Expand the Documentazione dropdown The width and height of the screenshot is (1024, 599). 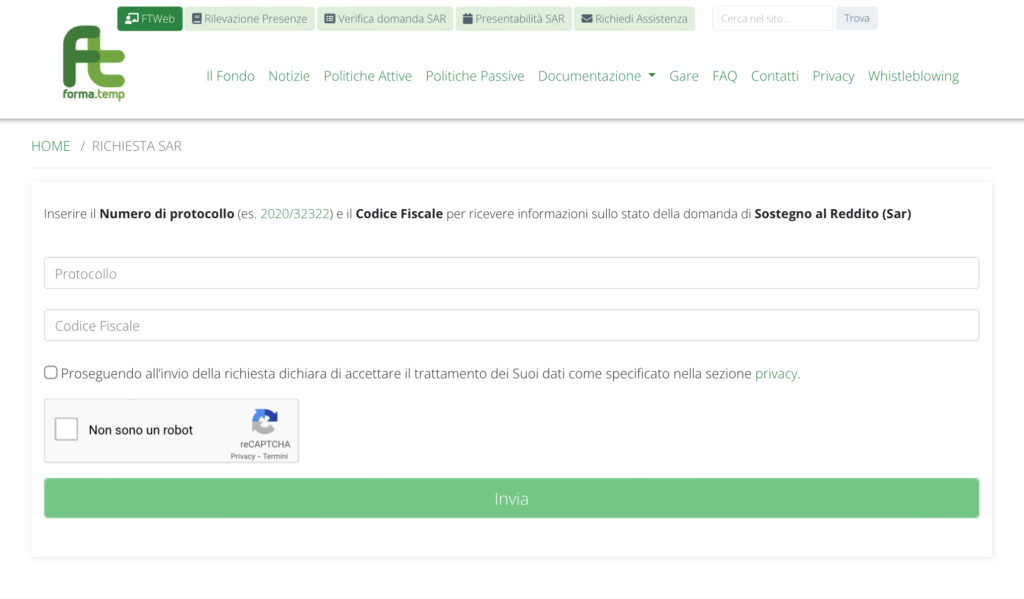596,76
